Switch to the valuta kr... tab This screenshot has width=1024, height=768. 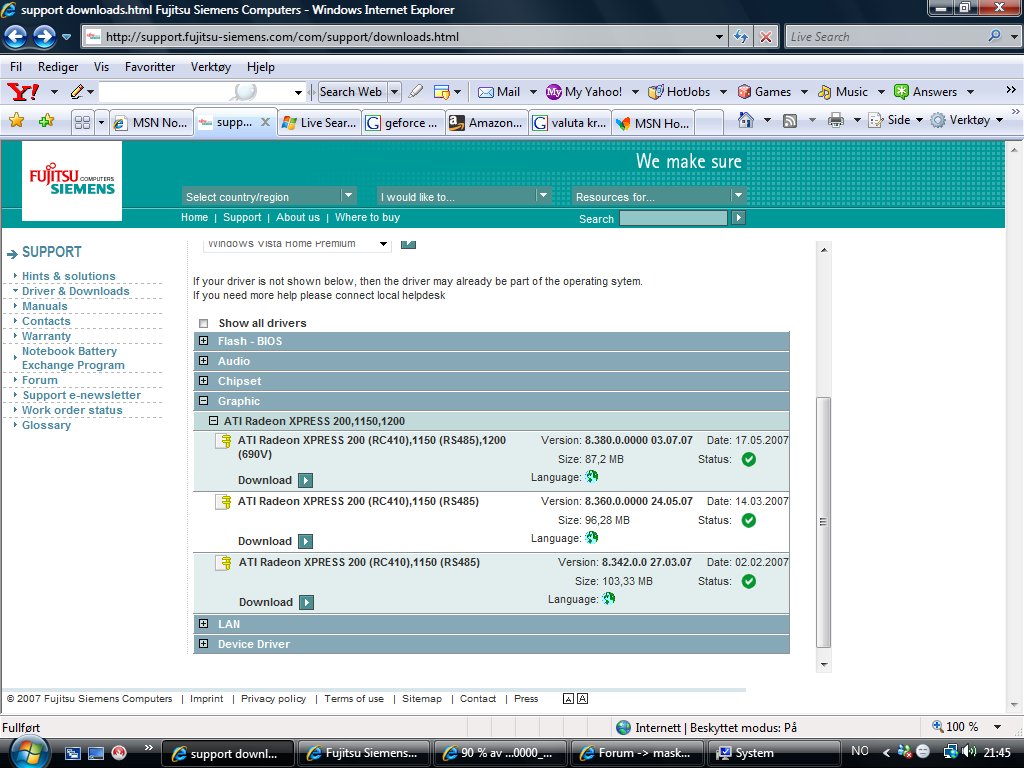(570, 123)
